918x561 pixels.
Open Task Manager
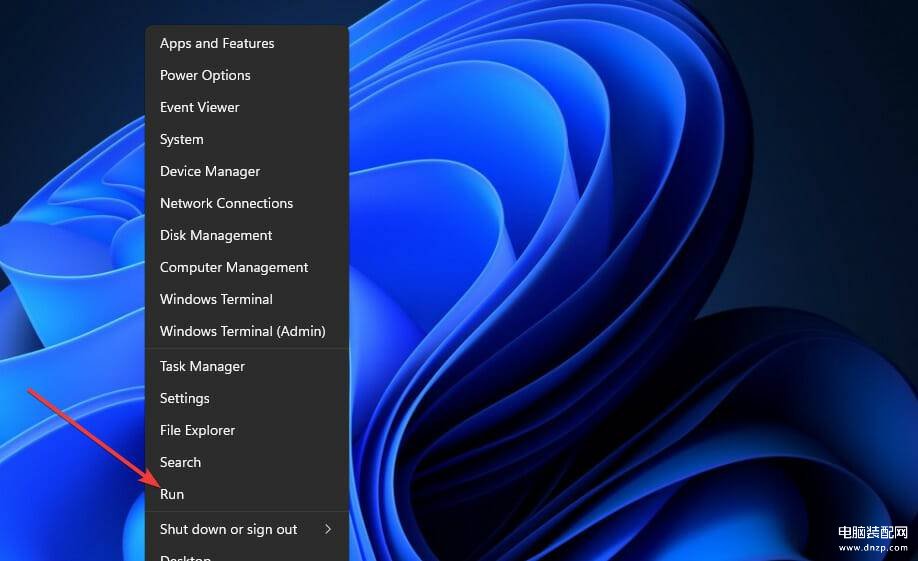coord(246,366)
